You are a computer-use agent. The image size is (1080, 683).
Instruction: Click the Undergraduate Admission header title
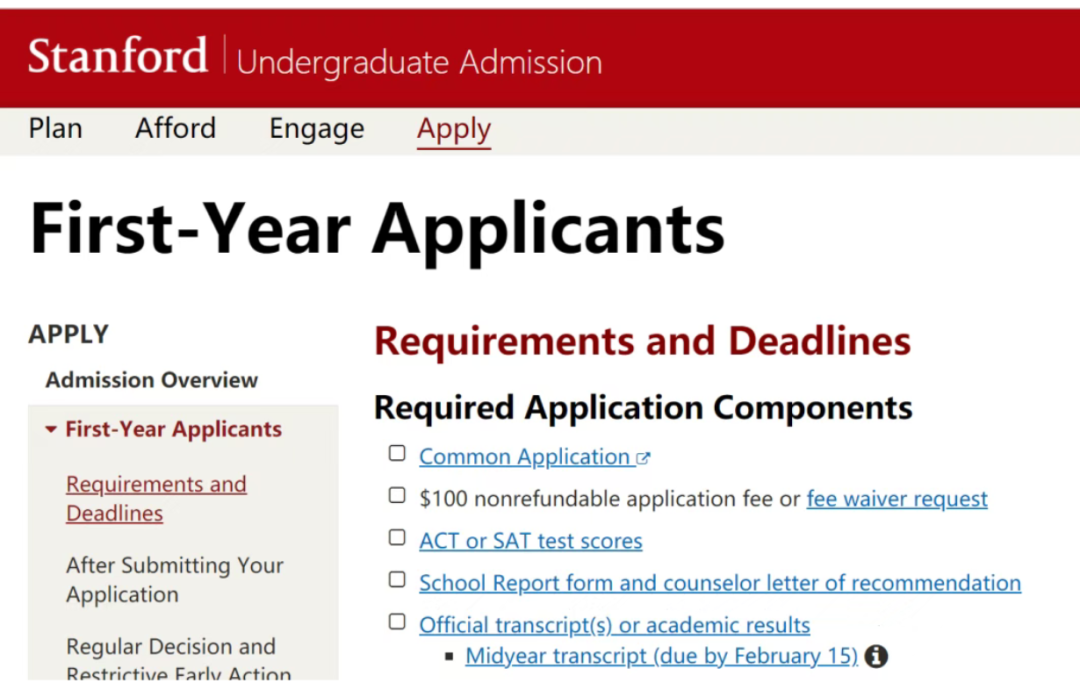point(419,62)
